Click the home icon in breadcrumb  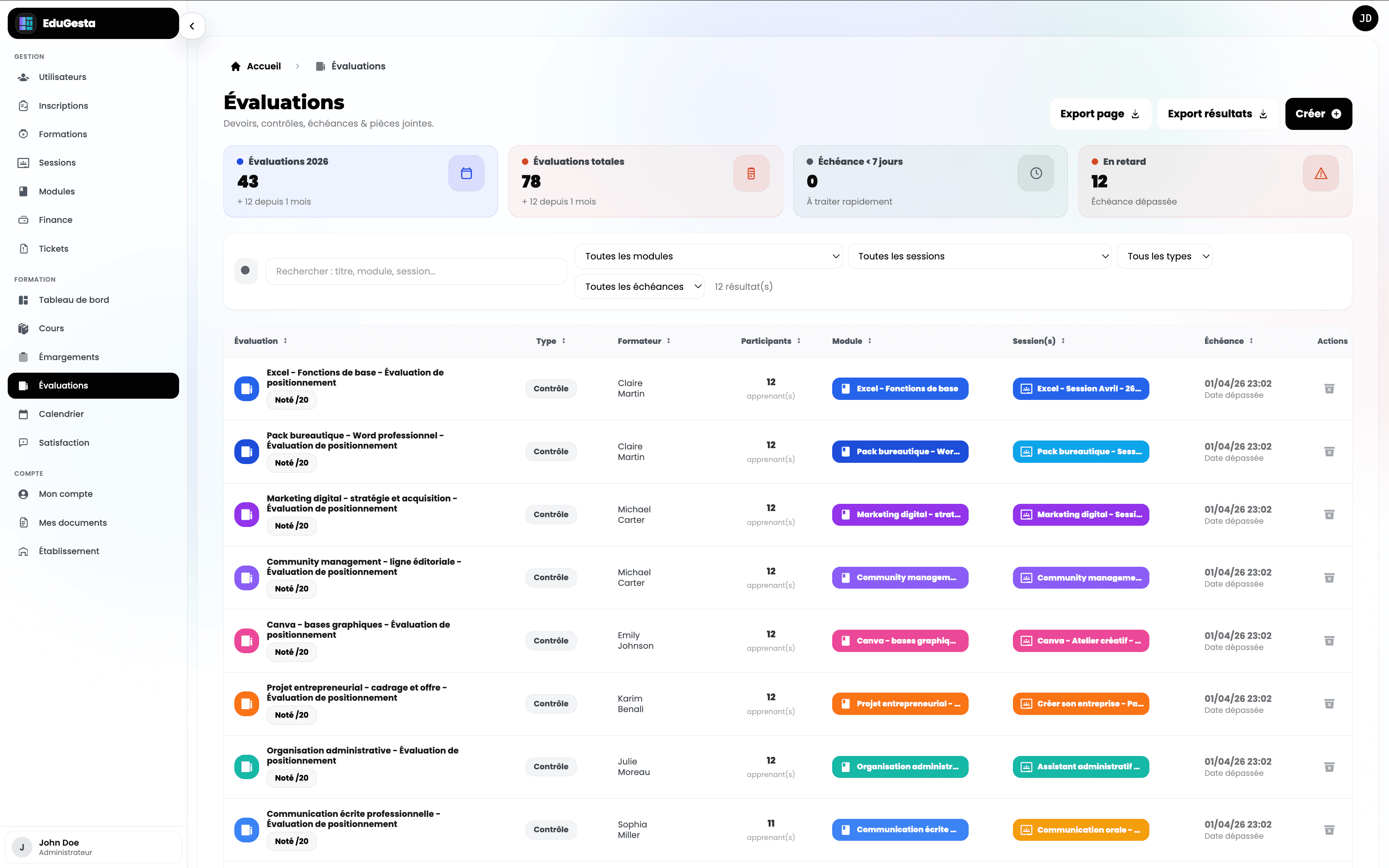coord(236,67)
